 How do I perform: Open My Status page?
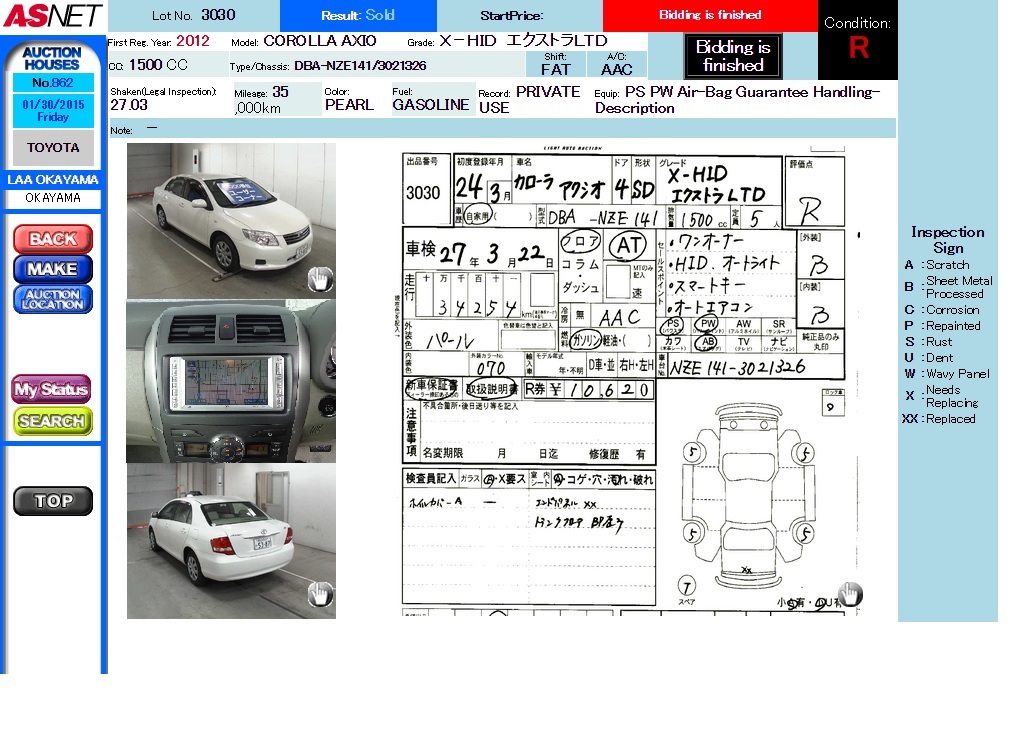51,389
